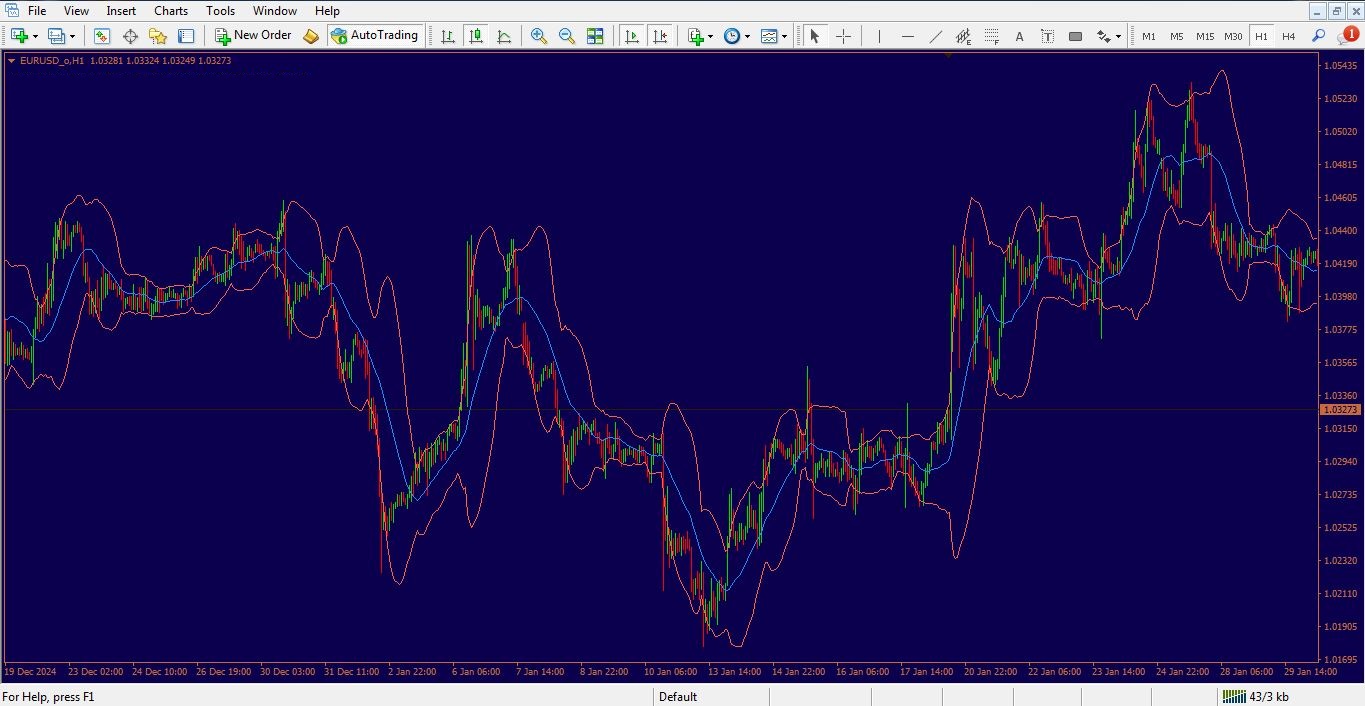This screenshot has width=1365, height=706.
Task: Open the Insert menu
Action: pyautogui.click(x=121, y=11)
